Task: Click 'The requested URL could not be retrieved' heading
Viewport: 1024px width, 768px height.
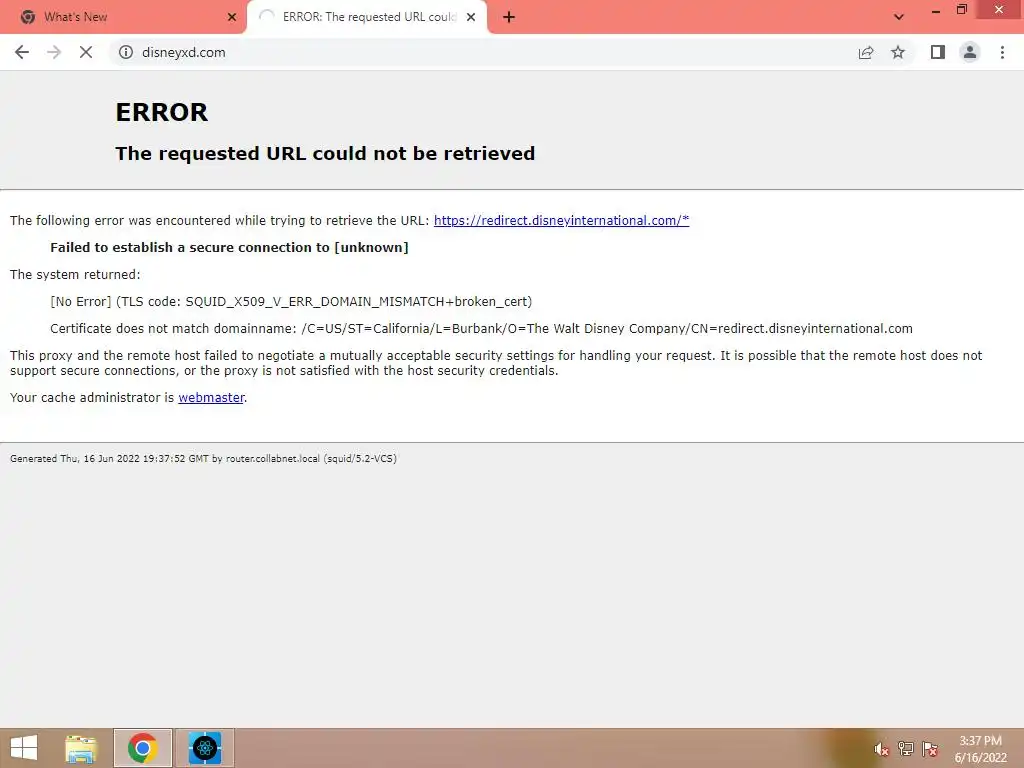Action: click(x=325, y=153)
